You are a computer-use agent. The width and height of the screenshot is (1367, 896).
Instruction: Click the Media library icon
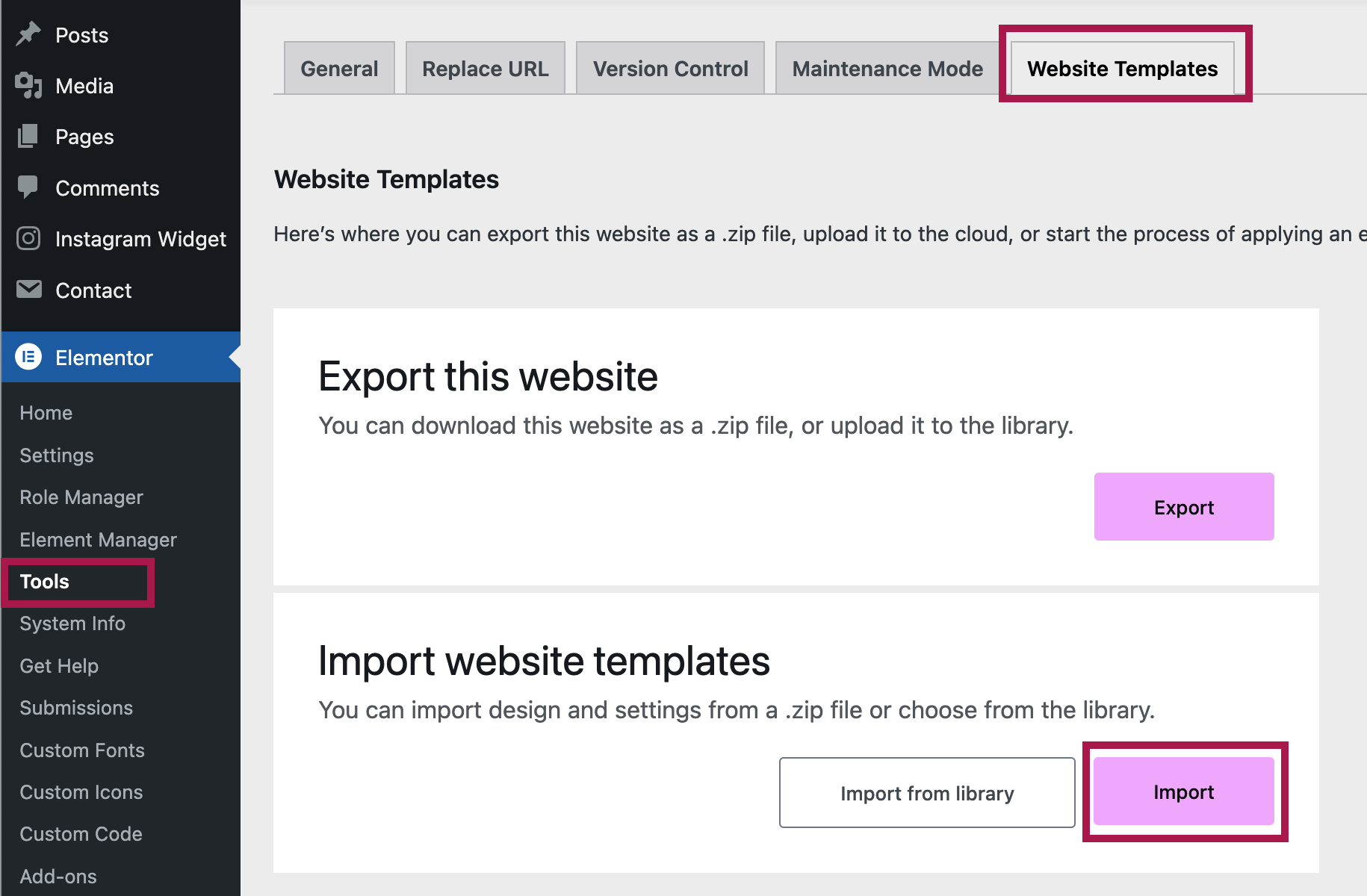[28, 86]
